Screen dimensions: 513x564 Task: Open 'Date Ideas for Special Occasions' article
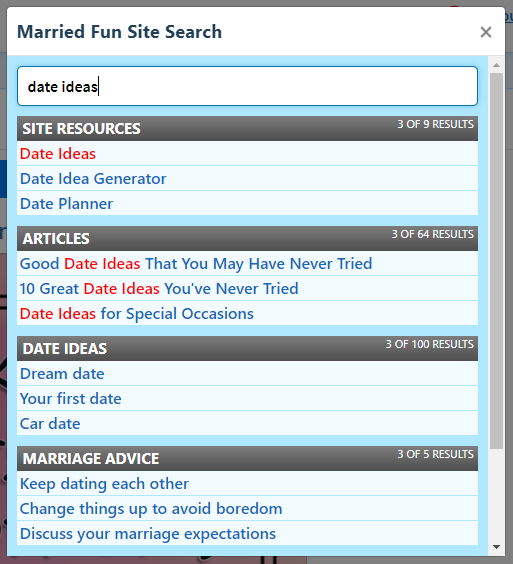[x=136, y=314]
